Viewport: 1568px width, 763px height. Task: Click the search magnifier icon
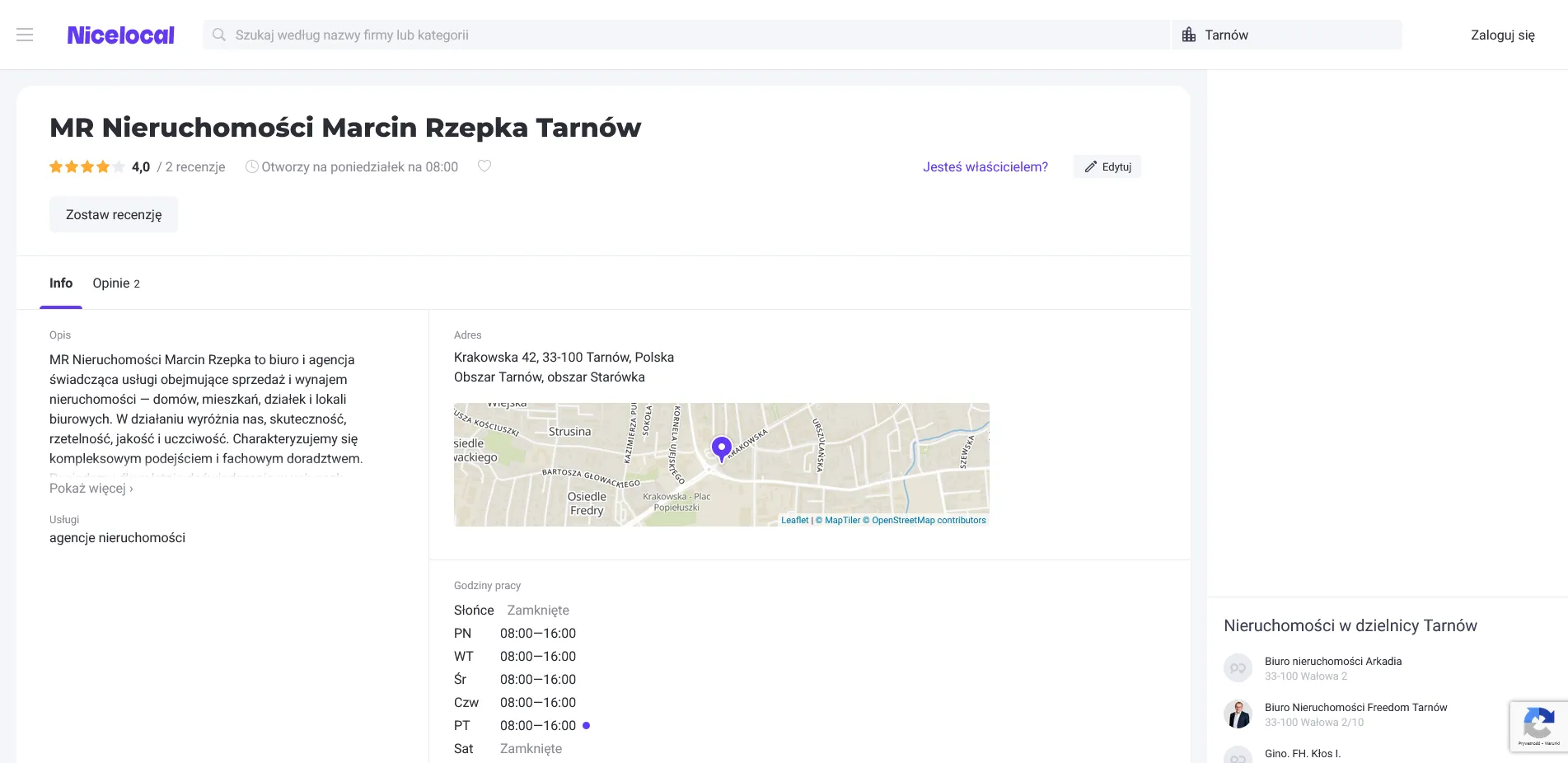218,35
